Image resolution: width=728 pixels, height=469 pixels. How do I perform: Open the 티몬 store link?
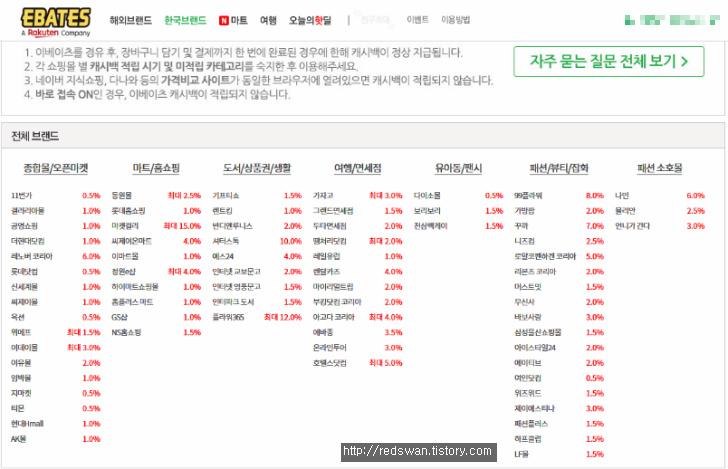(18, 409)
